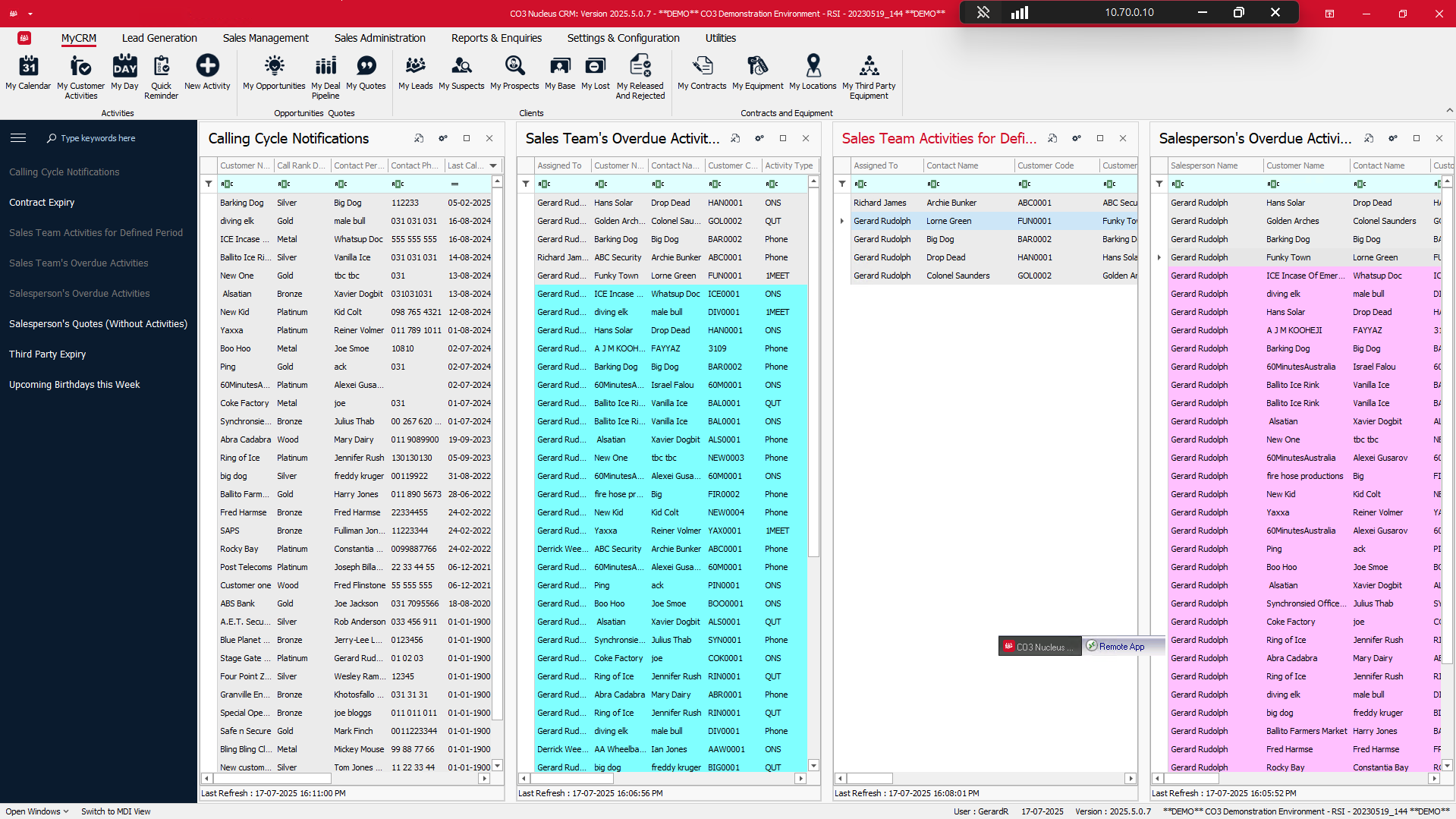Viewport: 1456px width, 819px height.
Task: Open the sidebar hamburger menu
Action: coord(18,137)
